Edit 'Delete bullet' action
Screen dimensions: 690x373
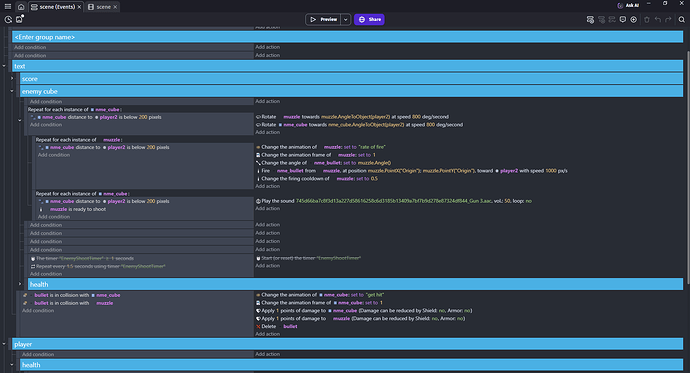(x=277, y=326)
